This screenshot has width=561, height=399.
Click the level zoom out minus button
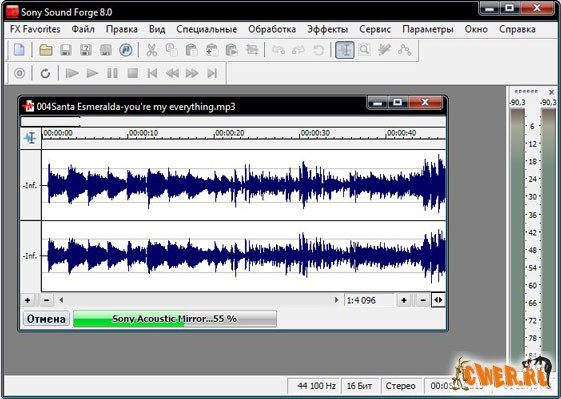[47, 300]
